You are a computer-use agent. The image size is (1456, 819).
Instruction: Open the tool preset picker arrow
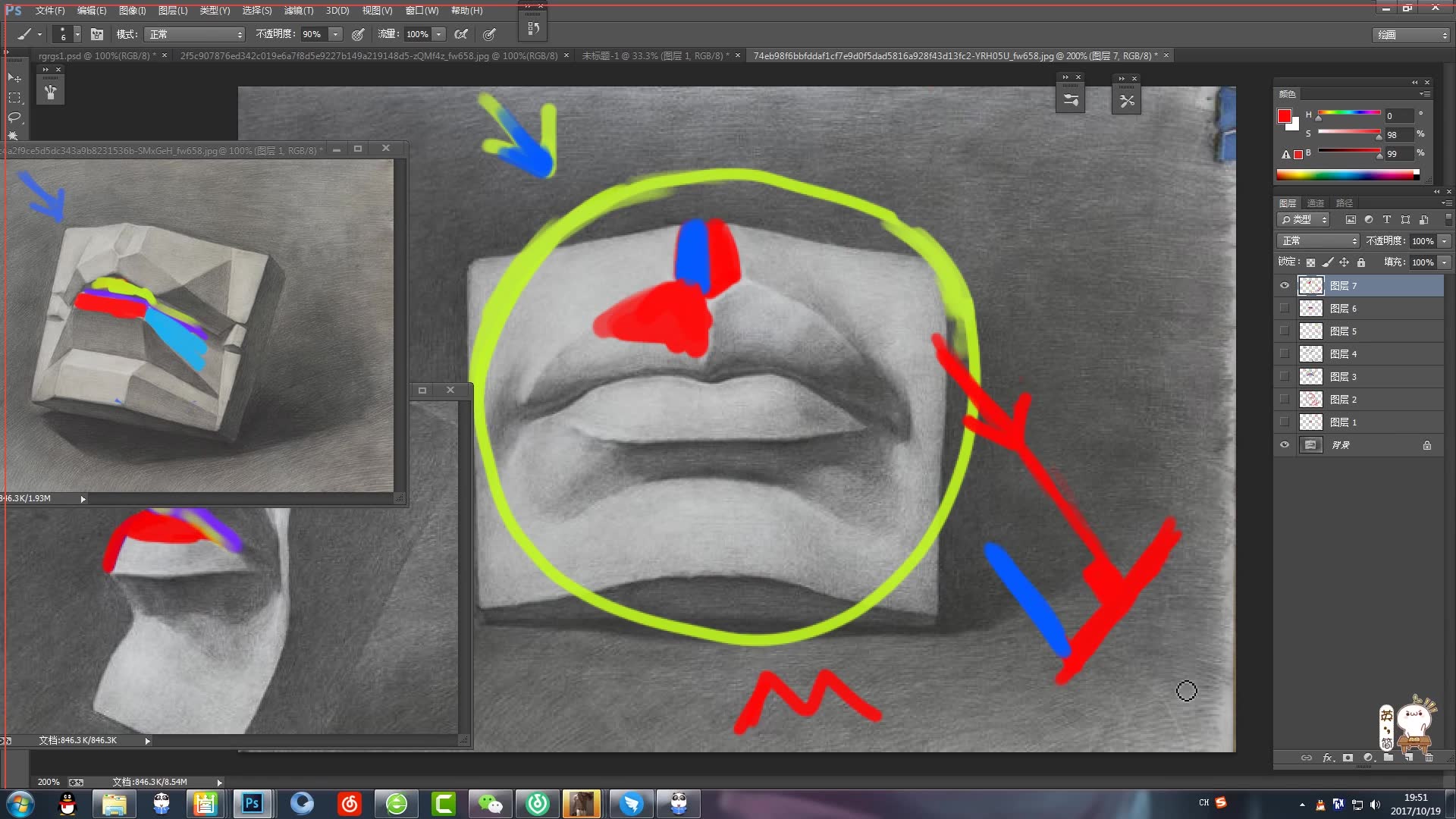point(39,34)
